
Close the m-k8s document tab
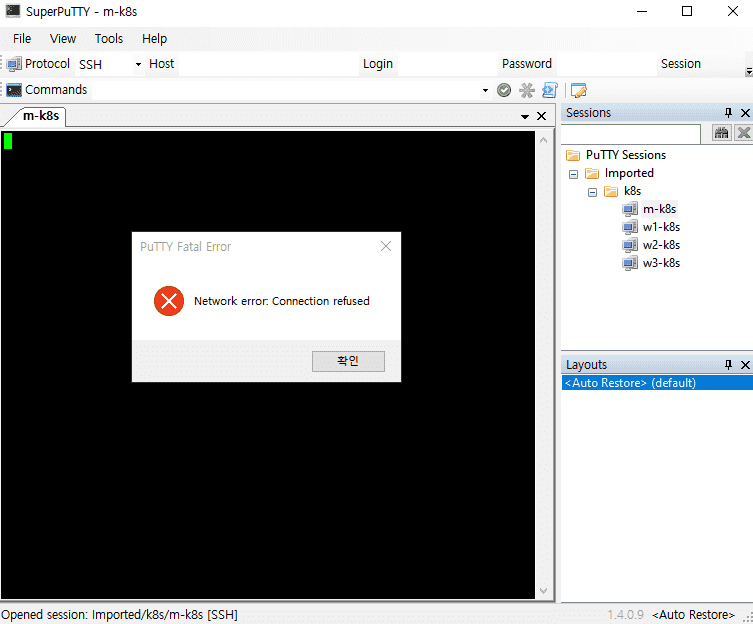pyautogui.click(x=541, y=116)
